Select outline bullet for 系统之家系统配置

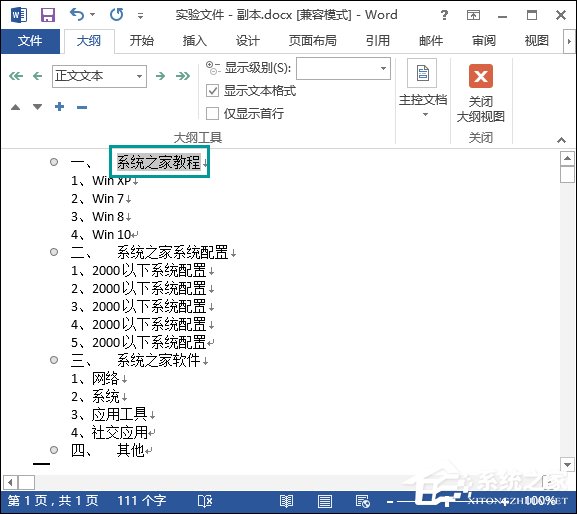[x=54, y=252]
